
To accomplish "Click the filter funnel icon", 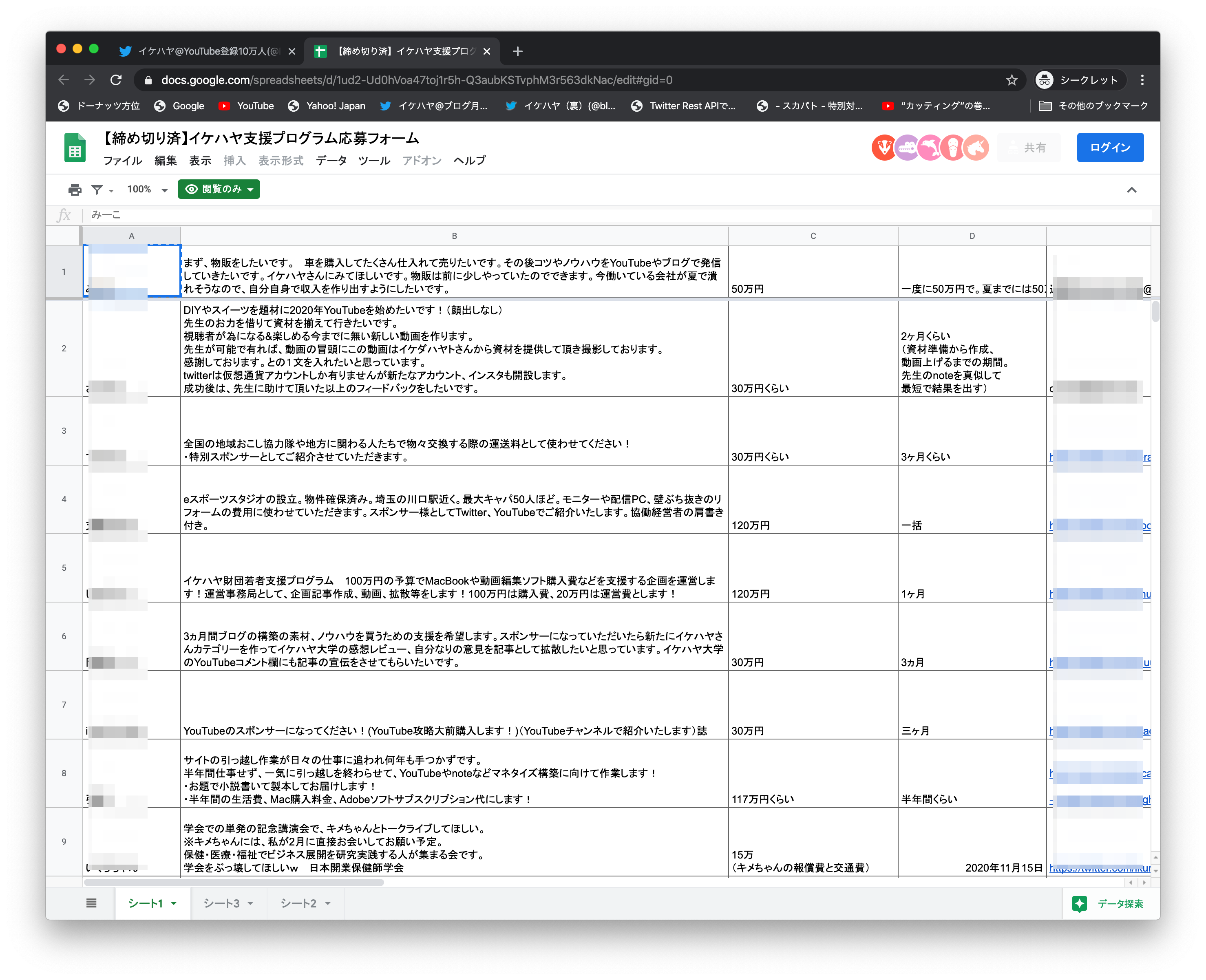I will tap(97, 190).
